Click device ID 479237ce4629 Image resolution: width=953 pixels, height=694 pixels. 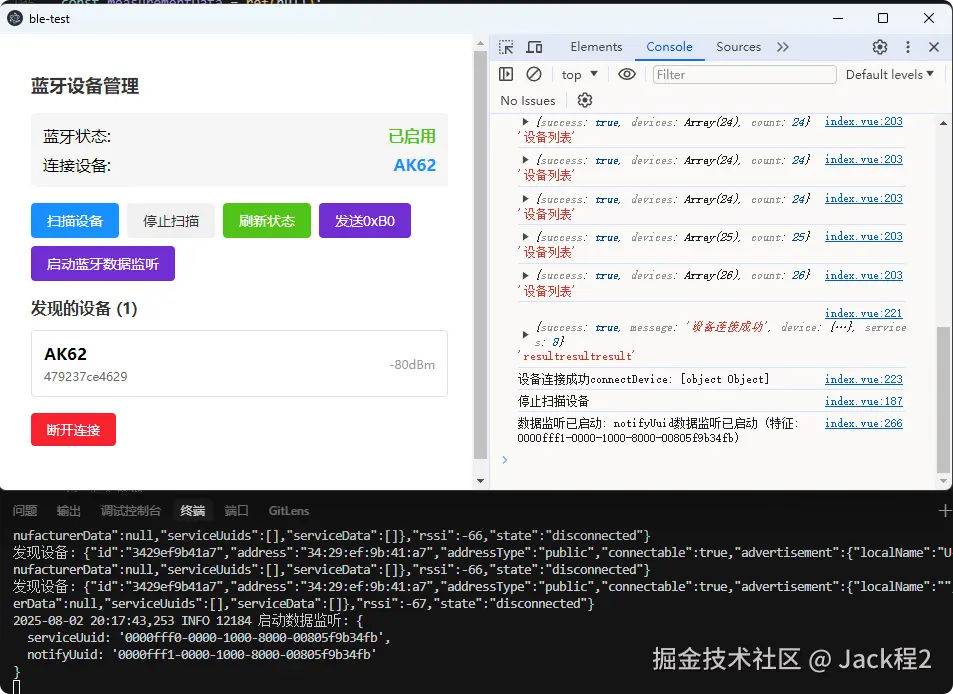coord(86,377)
